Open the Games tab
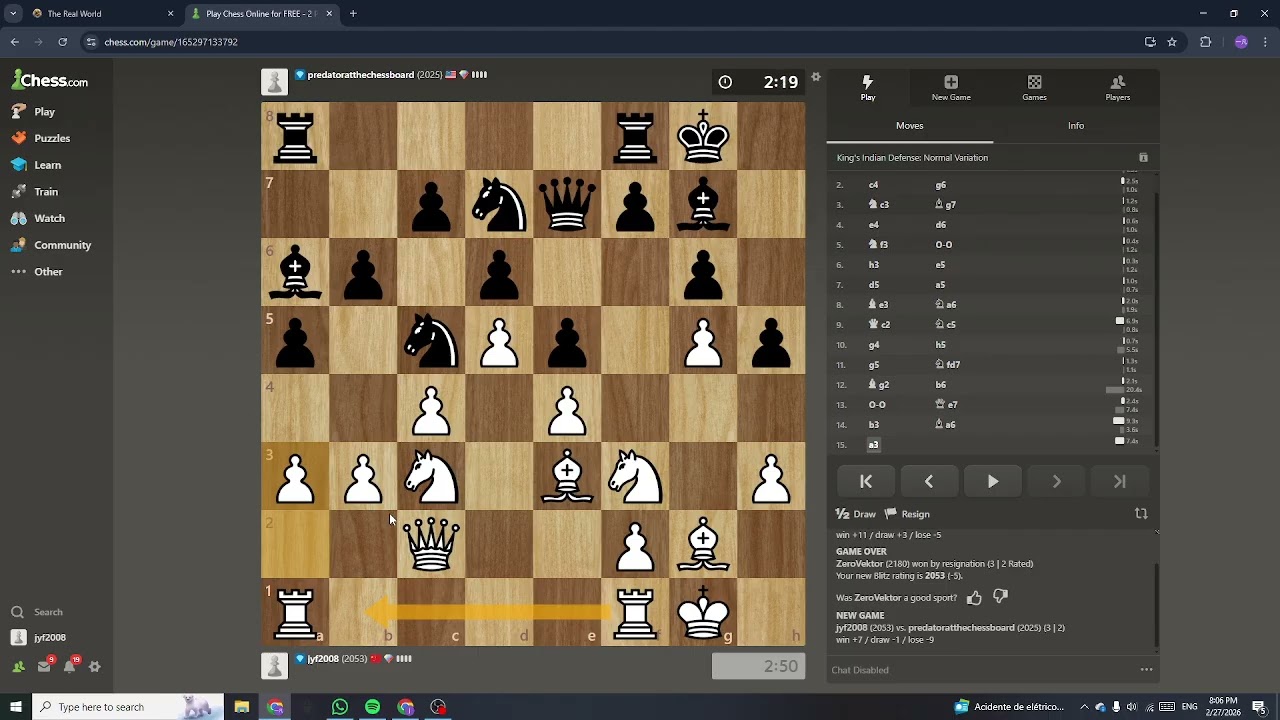Viewport: 1280px width, 720px height. pos(1035,88)
